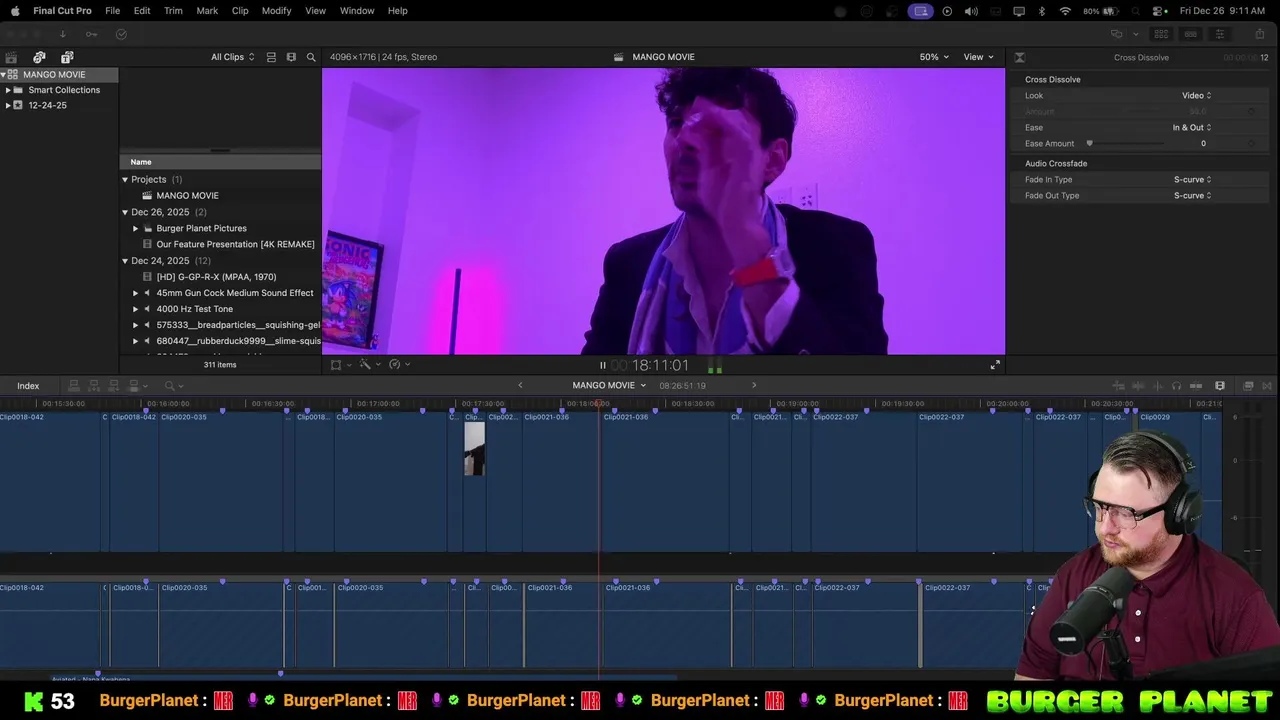The width and height of the screenshot is (1280, 720).
Task: Open the Libraries sidebar icon
Action: click(x=11, y=57)
